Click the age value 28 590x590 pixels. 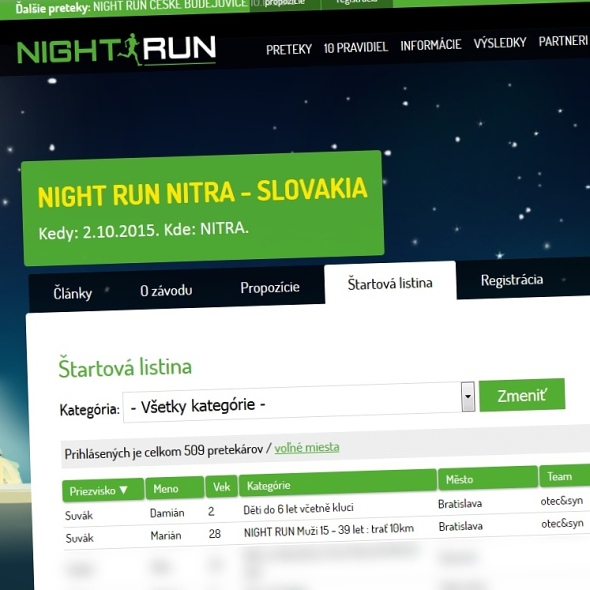click(x=214, y=534)
